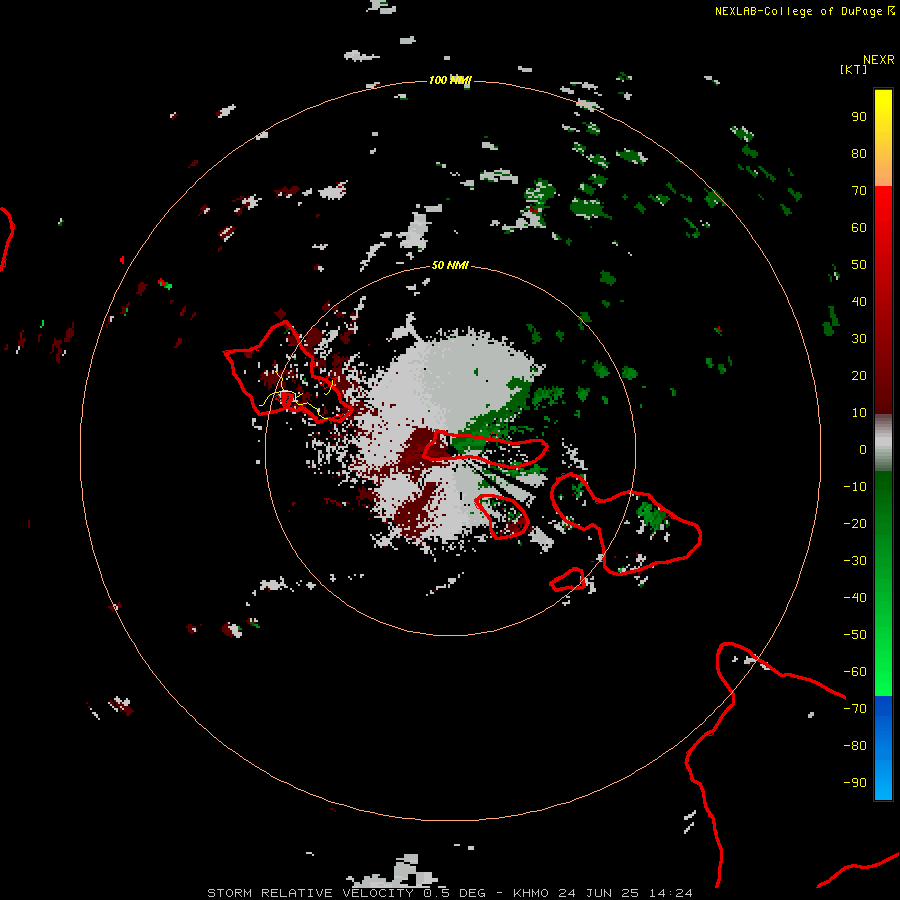
Task: Select the 30 value on the velocity scale
Action: coord(859,339)
